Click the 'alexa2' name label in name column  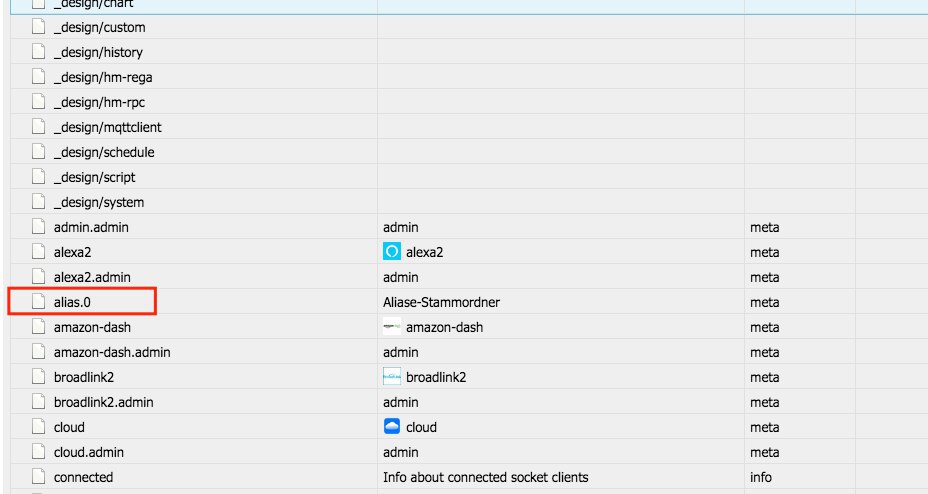pos(424,252)
